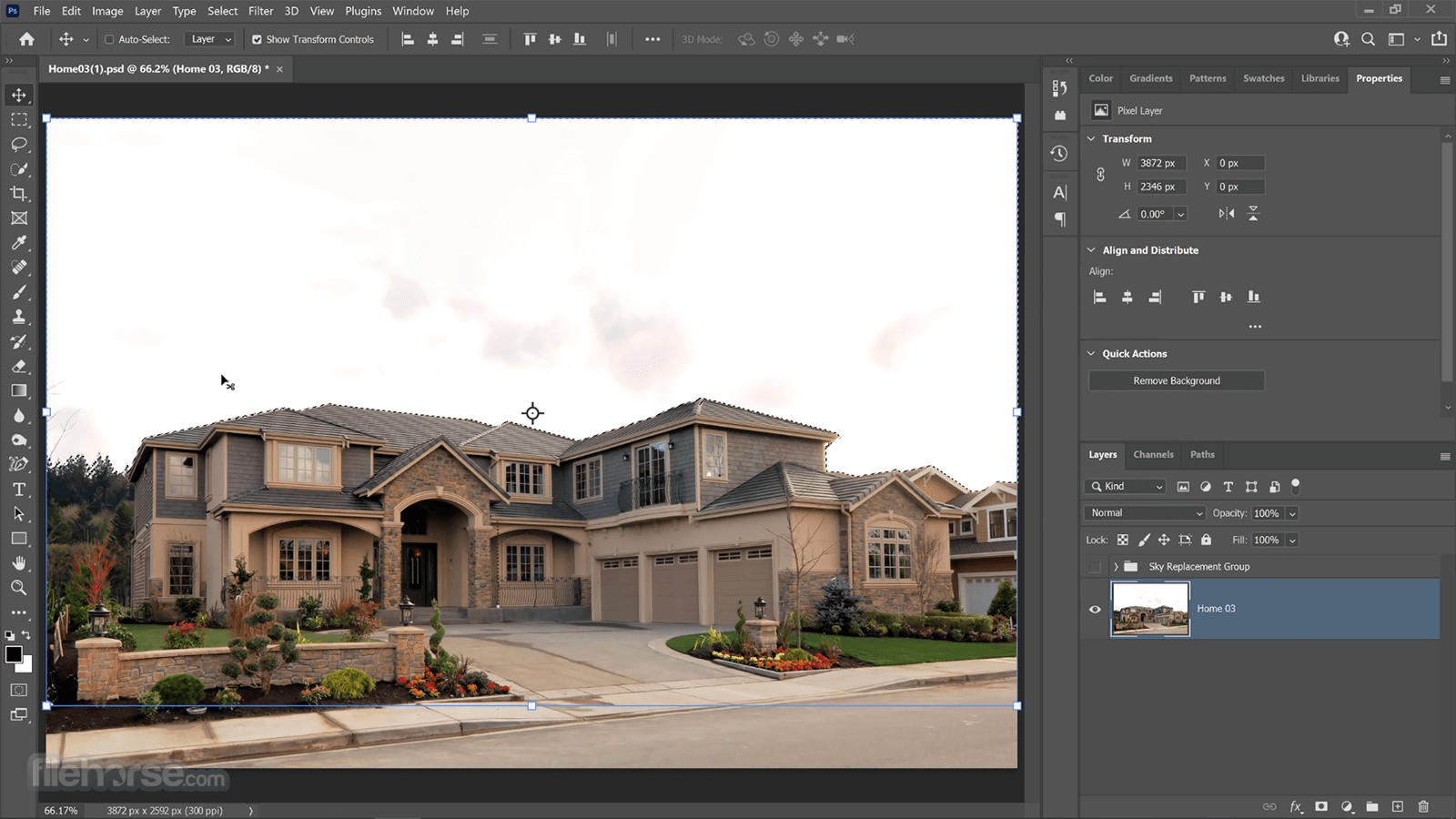Open the Lasso tool
The image size is (1456, 819).
[18, 144]
